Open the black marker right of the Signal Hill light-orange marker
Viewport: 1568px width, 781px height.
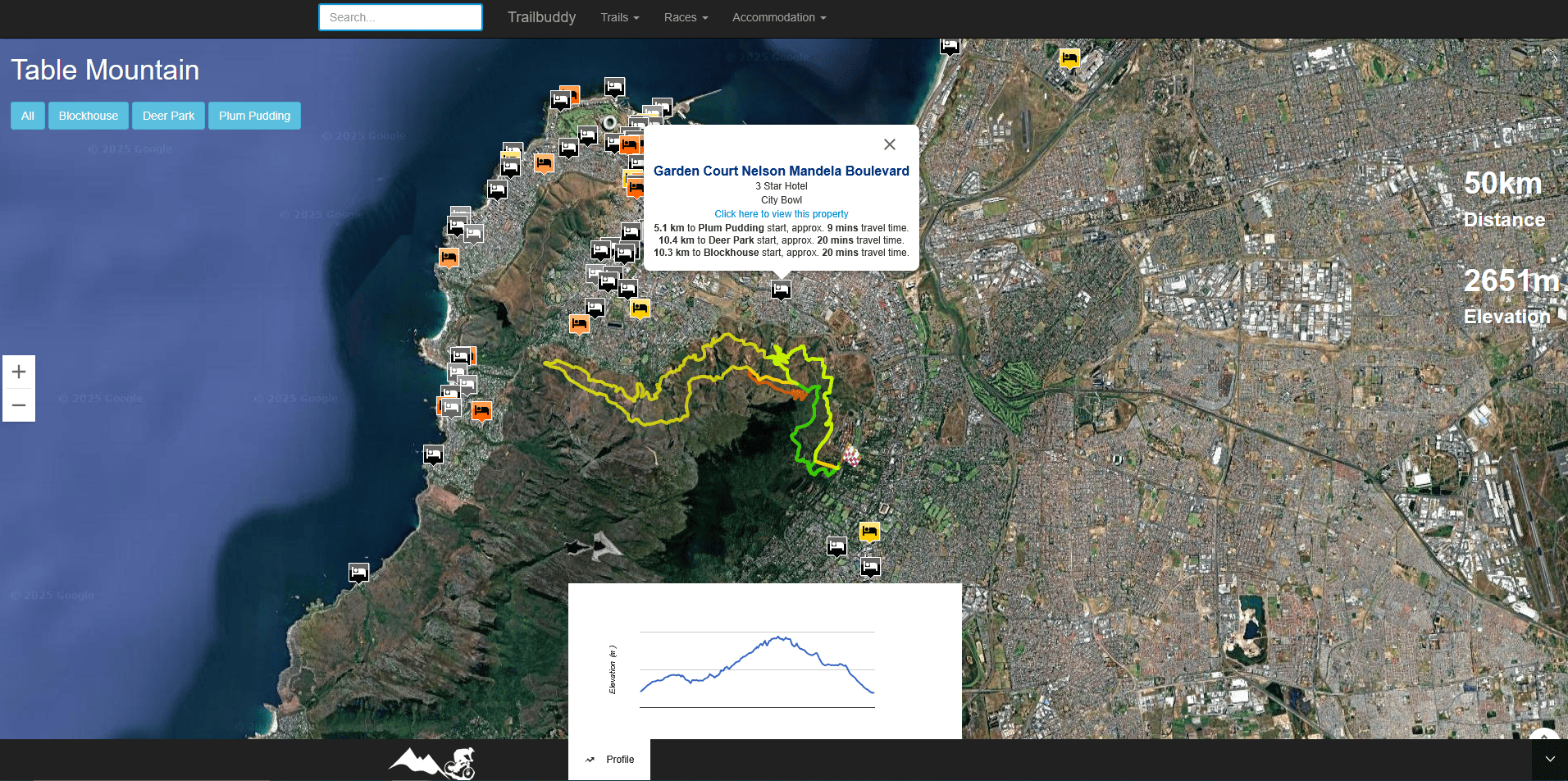[568, 148]
